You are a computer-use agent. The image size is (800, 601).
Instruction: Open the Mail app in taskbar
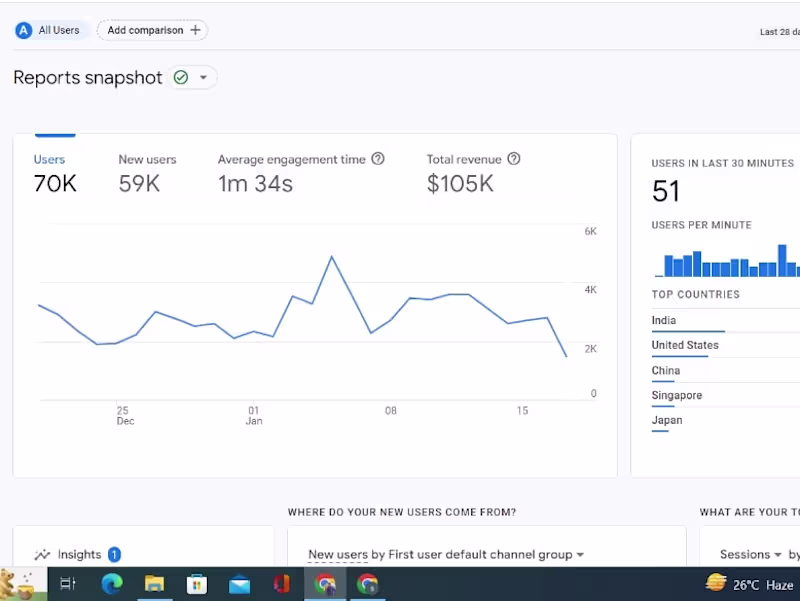click(x=240, y=584)
